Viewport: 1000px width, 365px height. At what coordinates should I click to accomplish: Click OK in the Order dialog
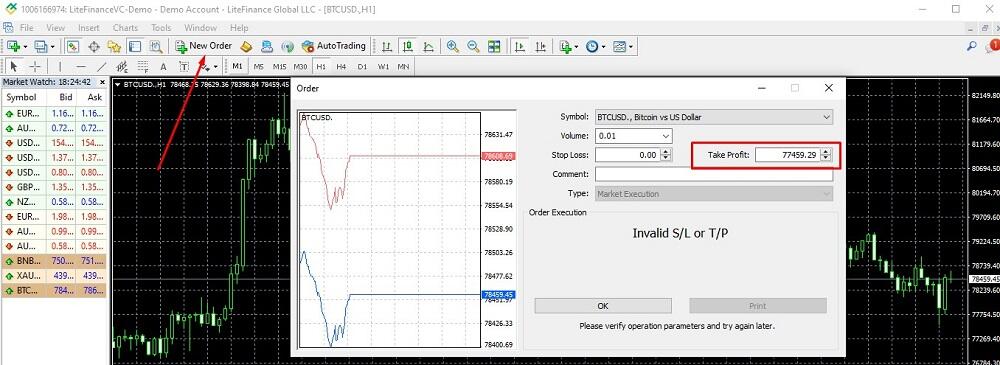pyautogui.click(x=603, y=306)
